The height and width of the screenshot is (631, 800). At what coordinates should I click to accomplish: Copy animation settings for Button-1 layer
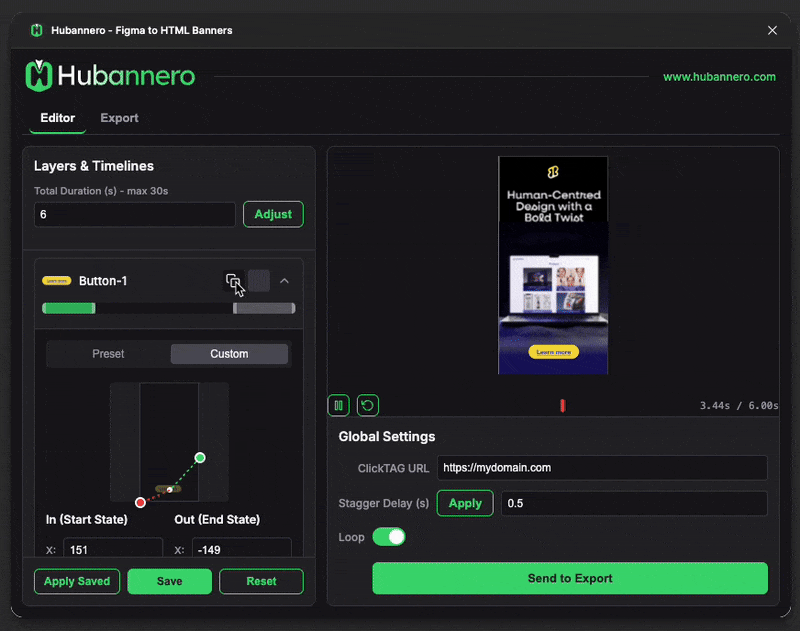[233, 281]
